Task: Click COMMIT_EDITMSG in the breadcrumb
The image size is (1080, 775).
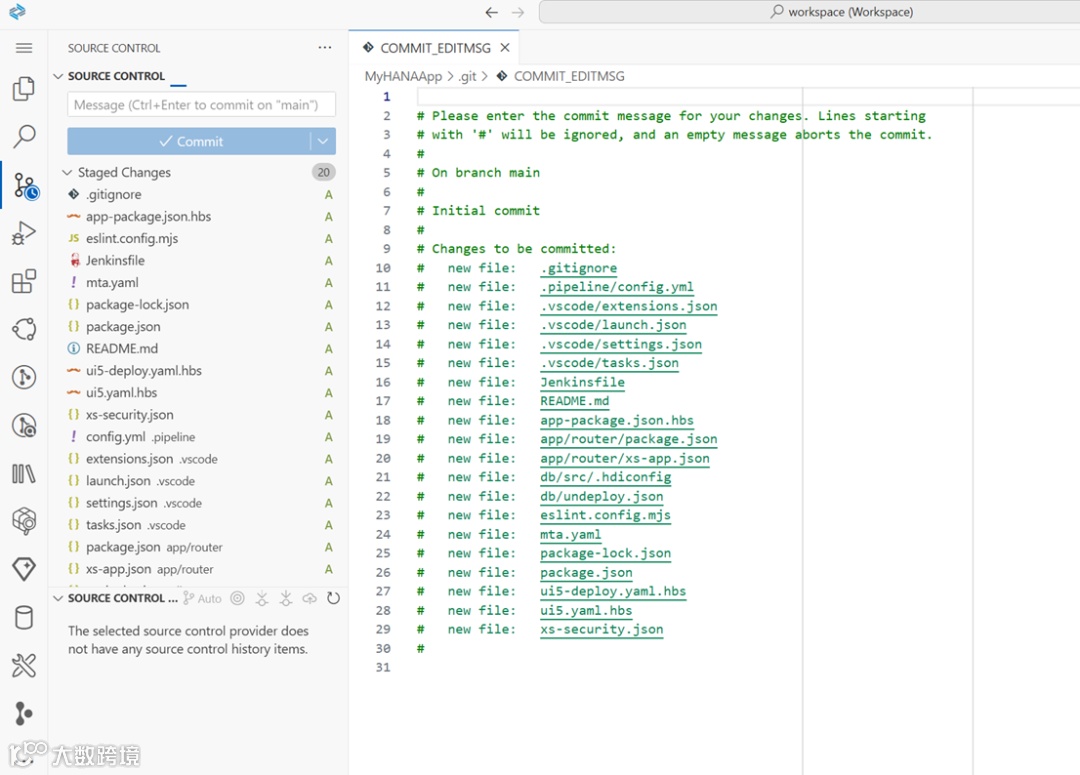Action: [x=569, y=76]
